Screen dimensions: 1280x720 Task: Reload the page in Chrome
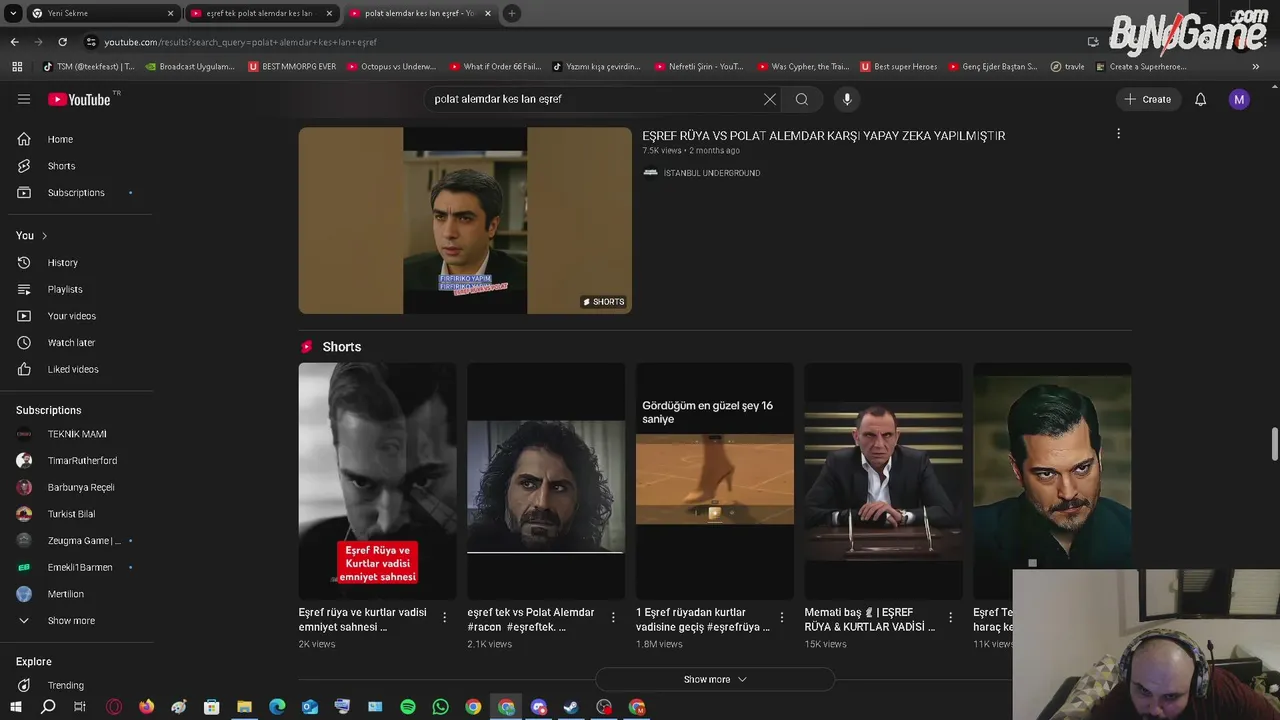tap(62, 42)
